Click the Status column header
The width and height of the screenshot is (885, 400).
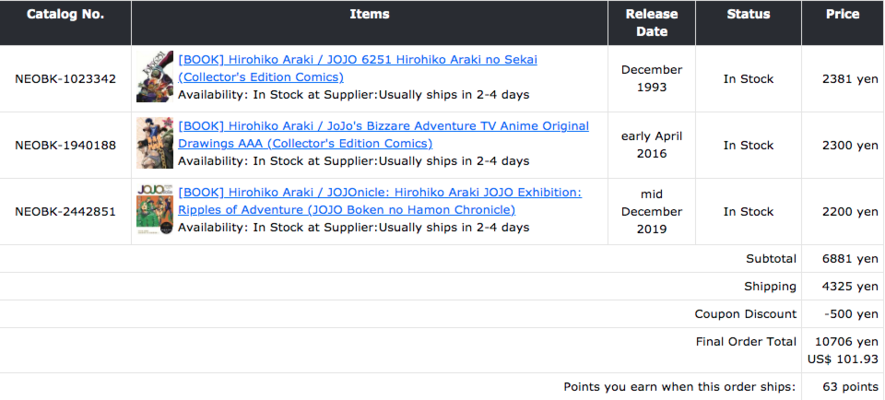click(748, 15)
